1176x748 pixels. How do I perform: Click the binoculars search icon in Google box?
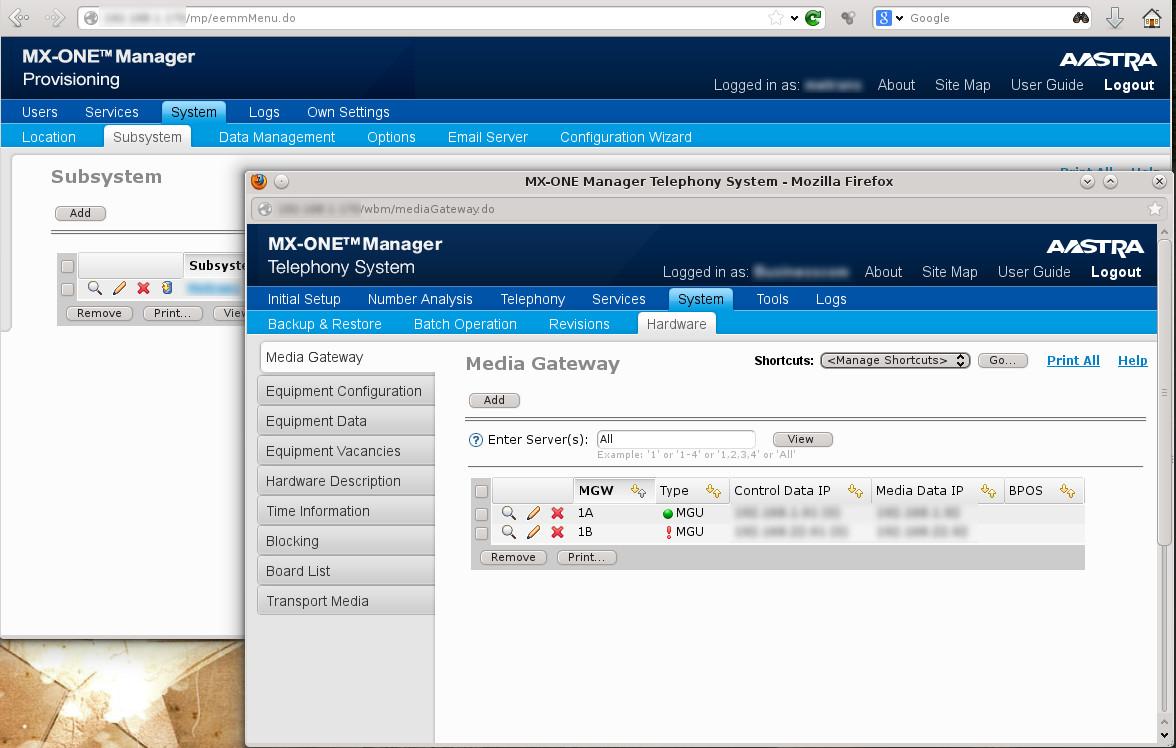tap(1081, 18)
